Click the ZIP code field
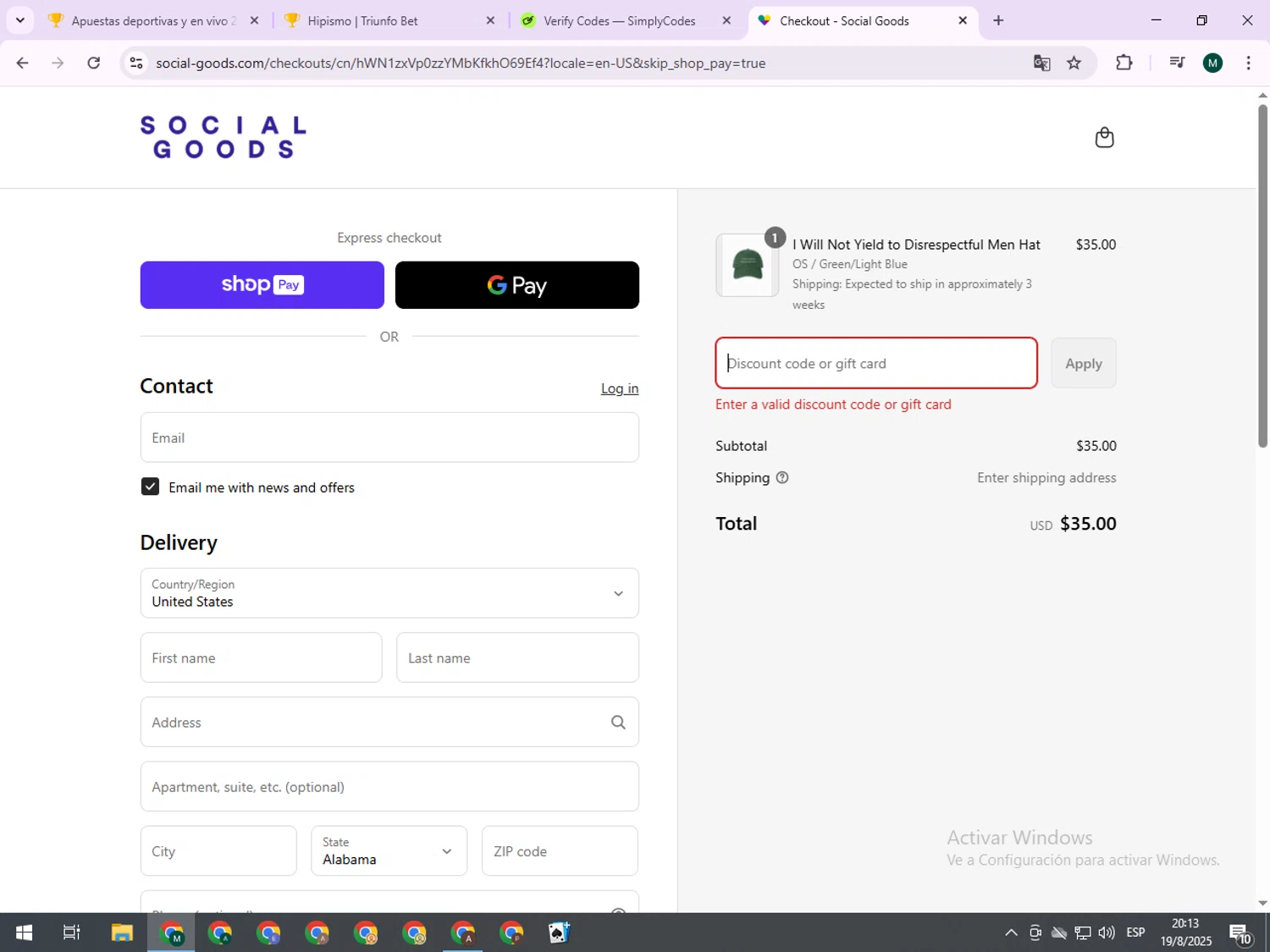The image size is (1270, 952). (560, 850)
